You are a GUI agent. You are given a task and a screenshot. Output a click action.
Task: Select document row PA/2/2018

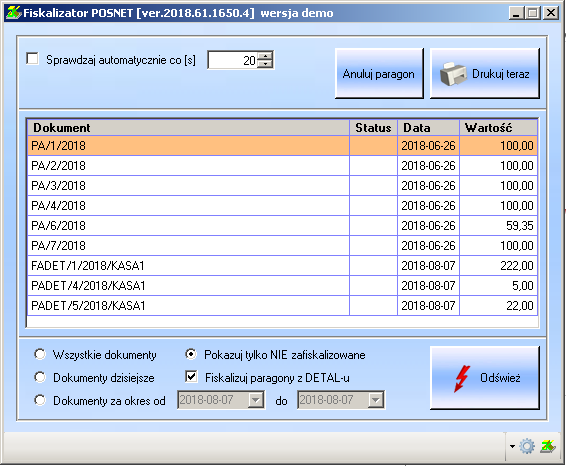point(283,166)
